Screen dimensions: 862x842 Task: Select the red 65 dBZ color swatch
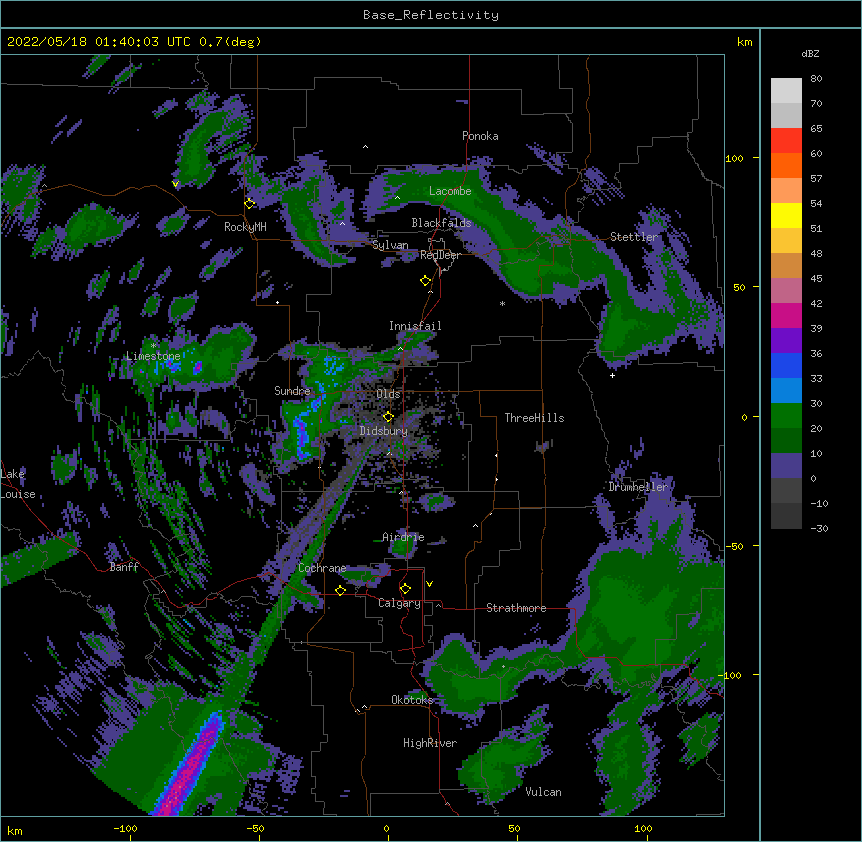786,140
